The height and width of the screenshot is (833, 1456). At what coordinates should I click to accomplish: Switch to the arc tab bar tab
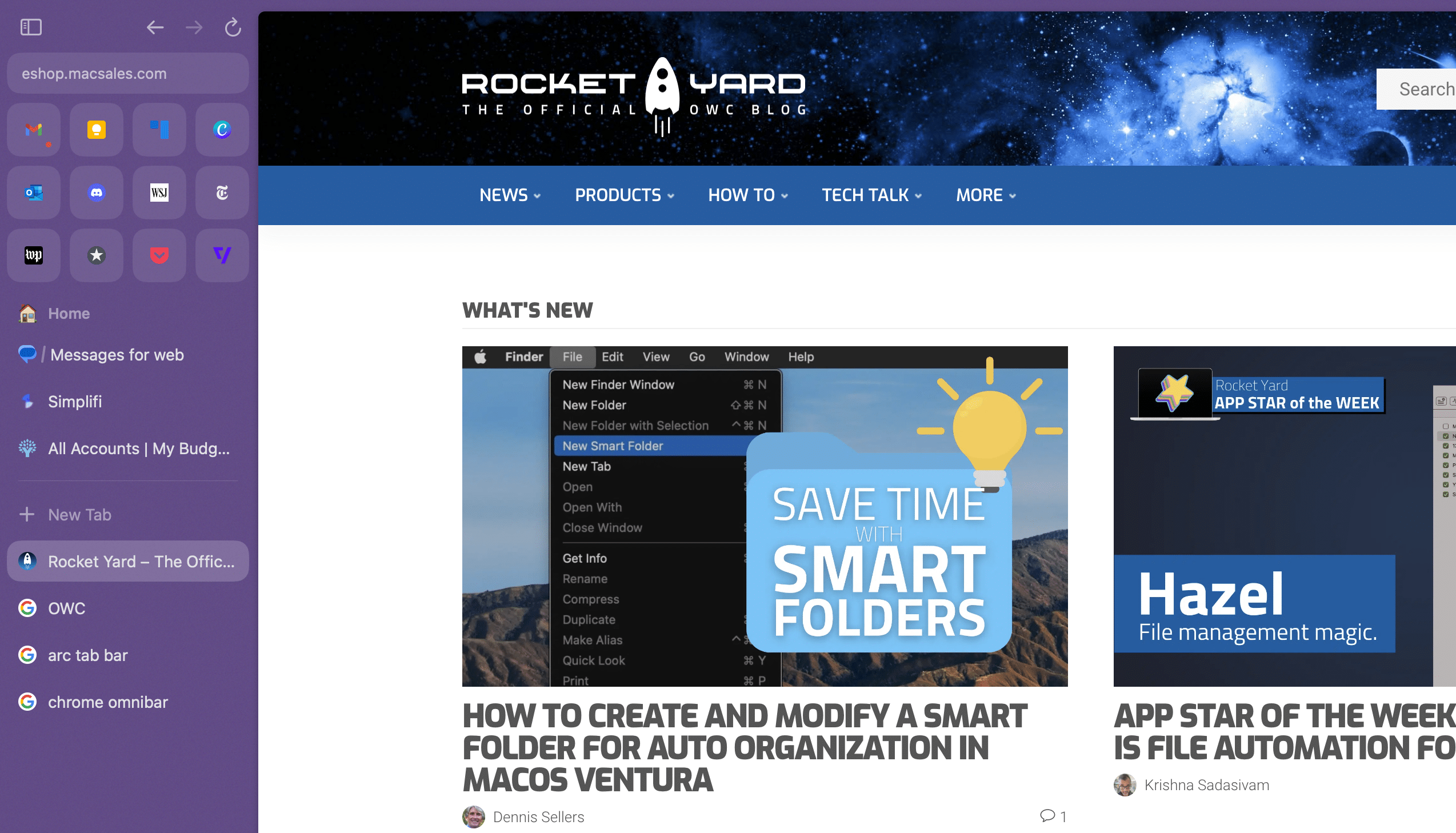(87, 655)
